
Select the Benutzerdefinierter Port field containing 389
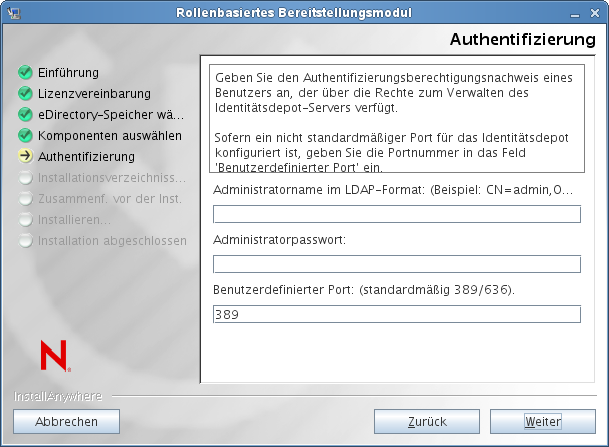397,314
